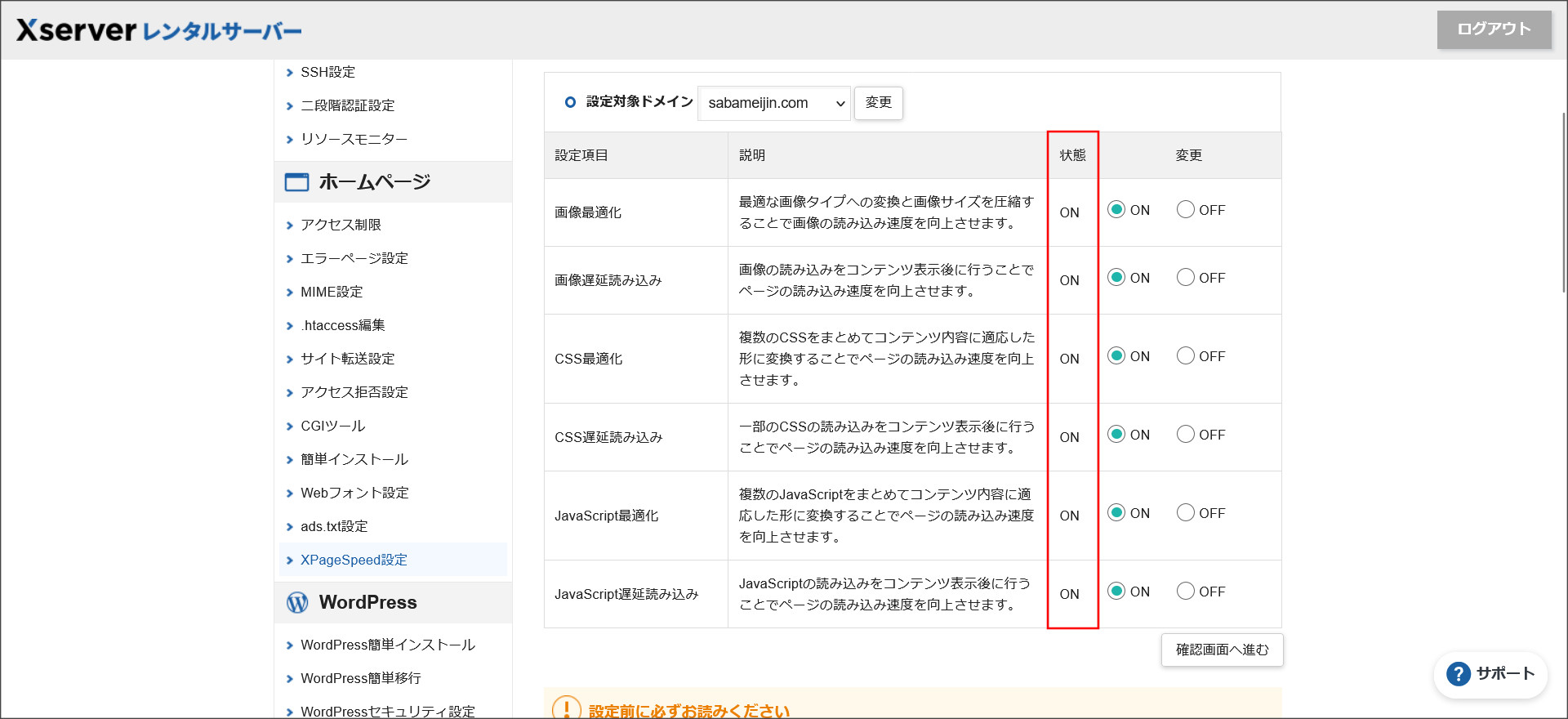Set JavaScript遅延読み込み to OFF
1568x719 pixels.
1185,592
